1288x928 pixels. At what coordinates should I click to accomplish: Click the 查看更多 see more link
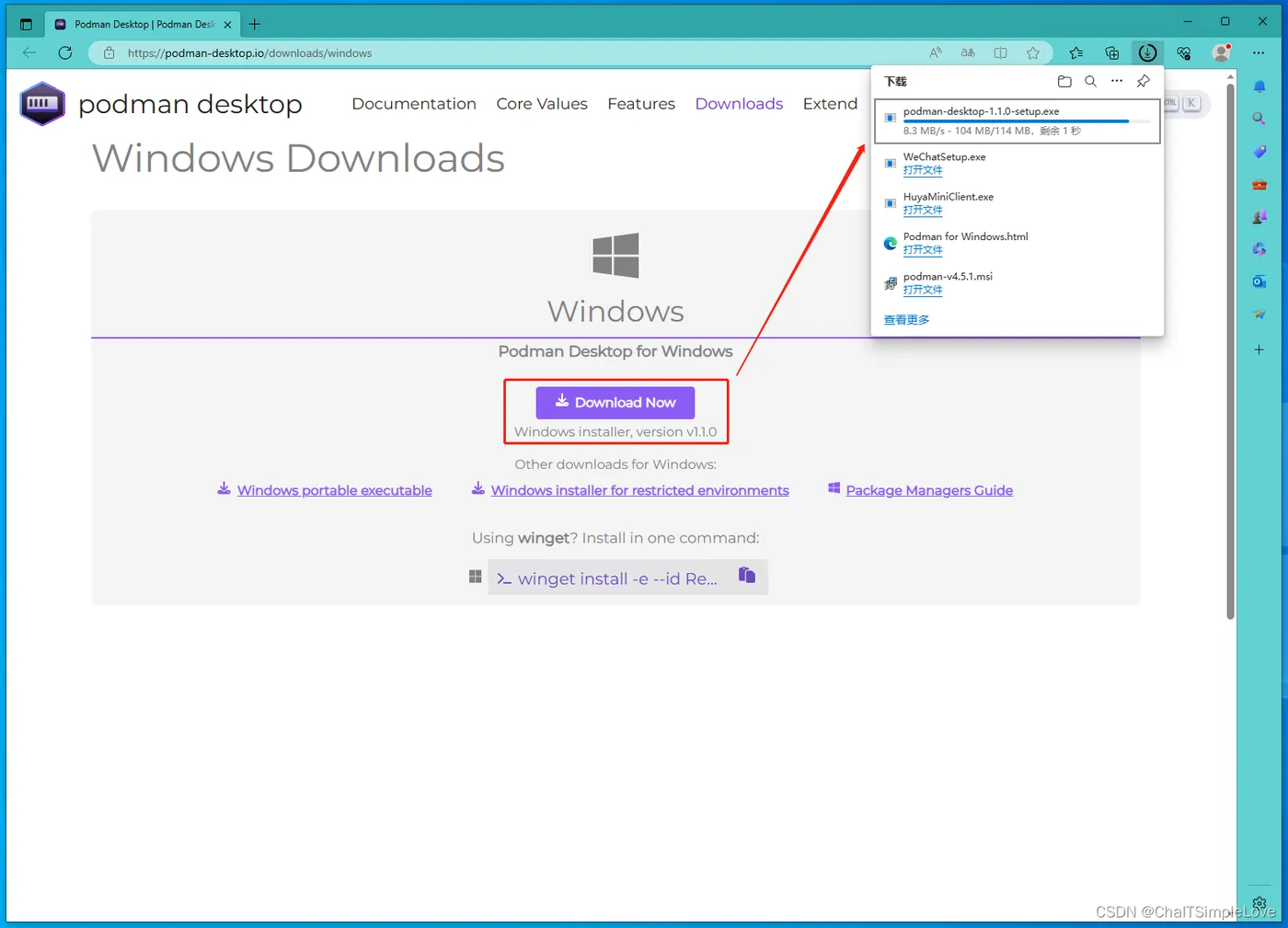coord(906,320)
